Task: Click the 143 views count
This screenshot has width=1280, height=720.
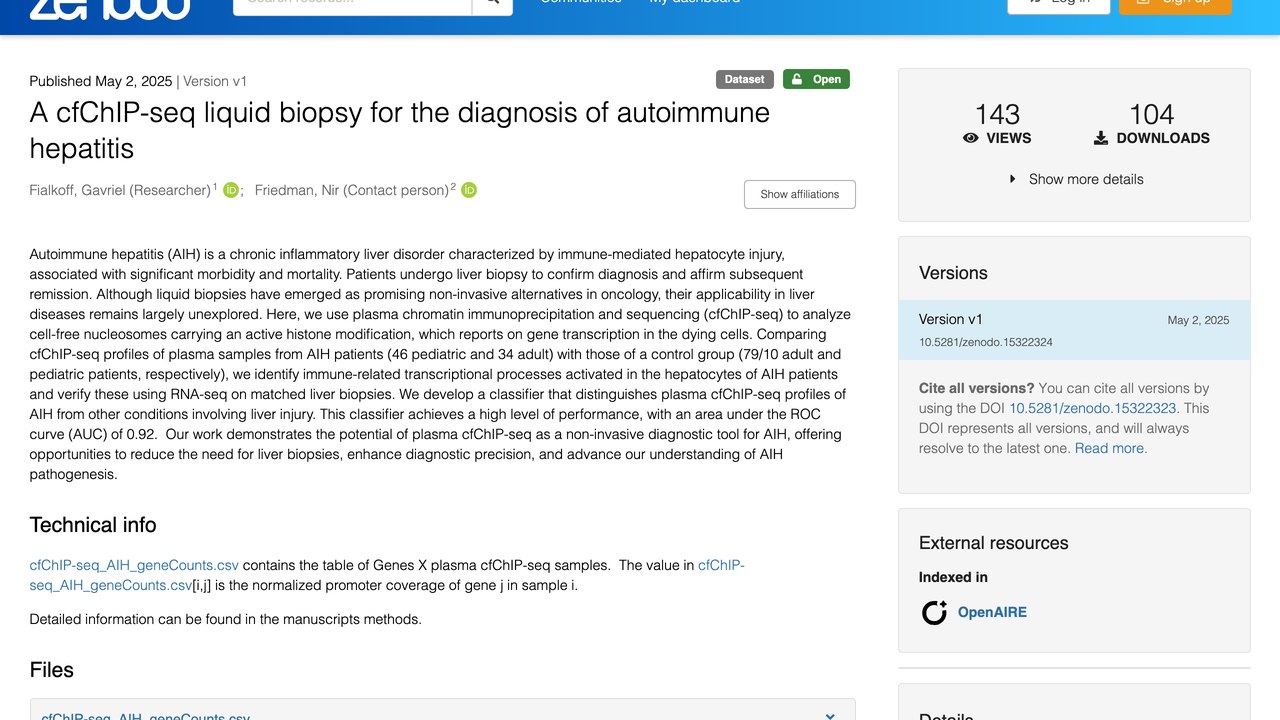Action: [997, 114]
